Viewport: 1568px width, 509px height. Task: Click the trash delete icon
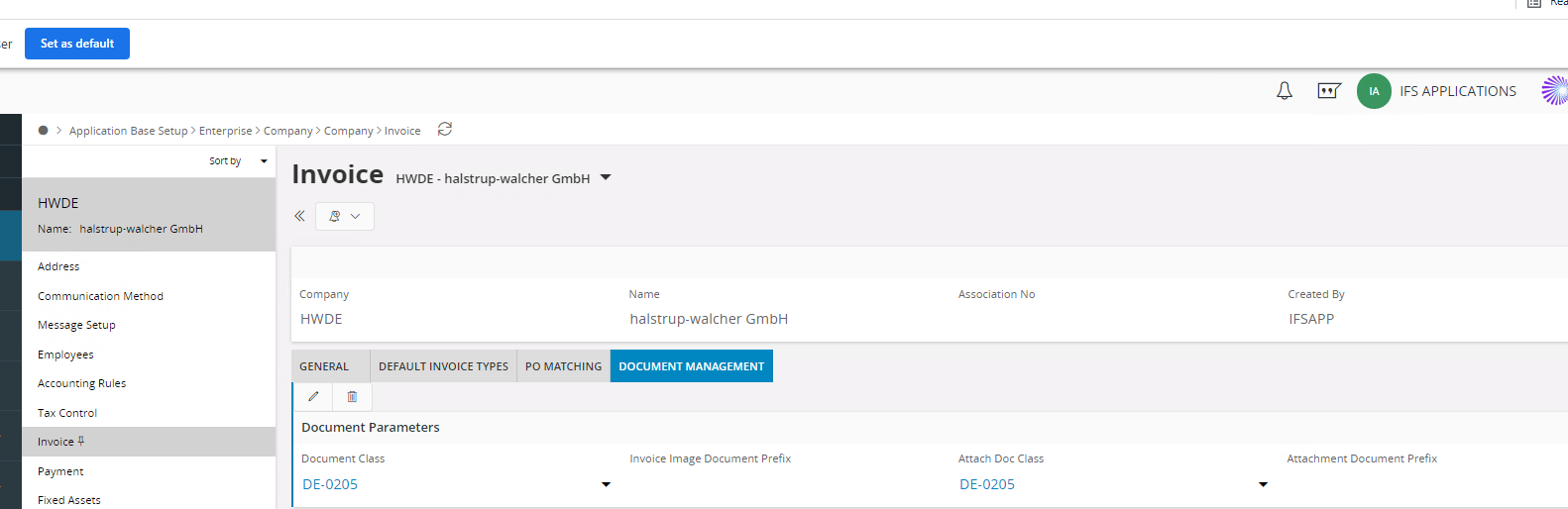[x=352, y=396]
